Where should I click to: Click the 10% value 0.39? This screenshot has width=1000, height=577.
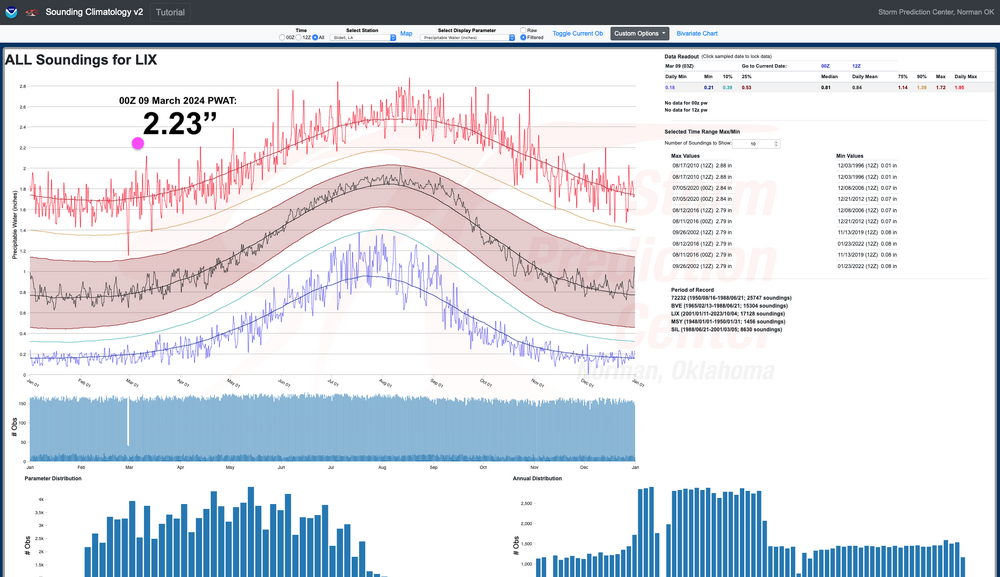(x=728, y=88)
